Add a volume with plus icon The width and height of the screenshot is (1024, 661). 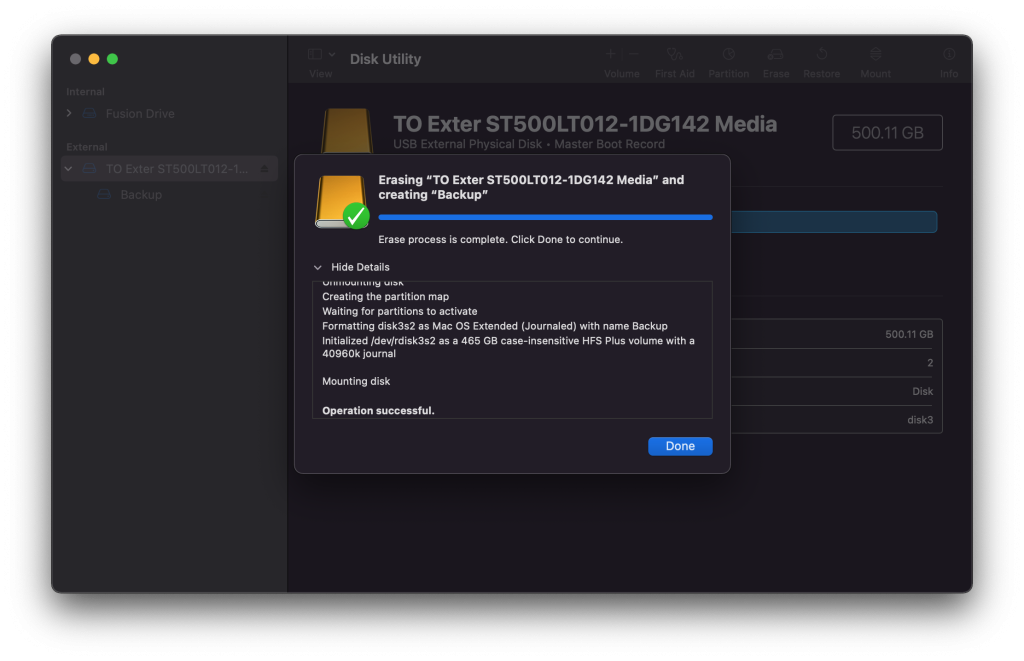point(610,54)
